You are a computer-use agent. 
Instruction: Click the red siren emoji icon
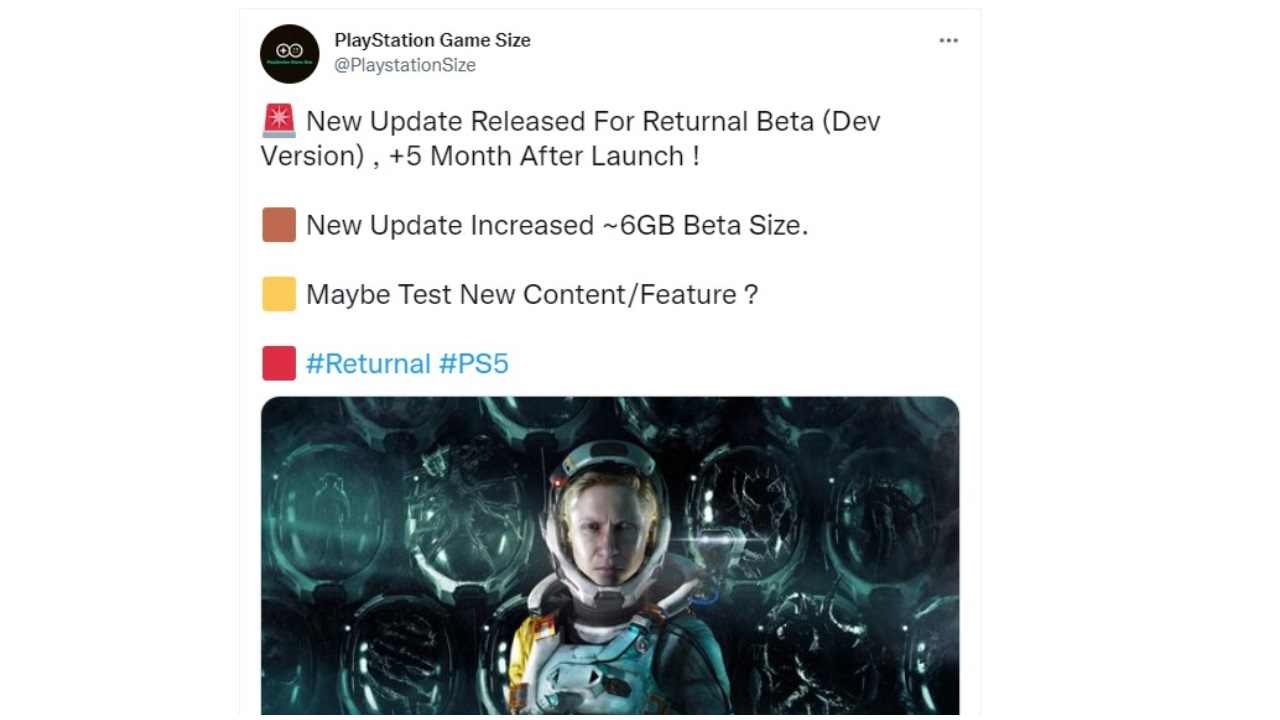(279, 121)
